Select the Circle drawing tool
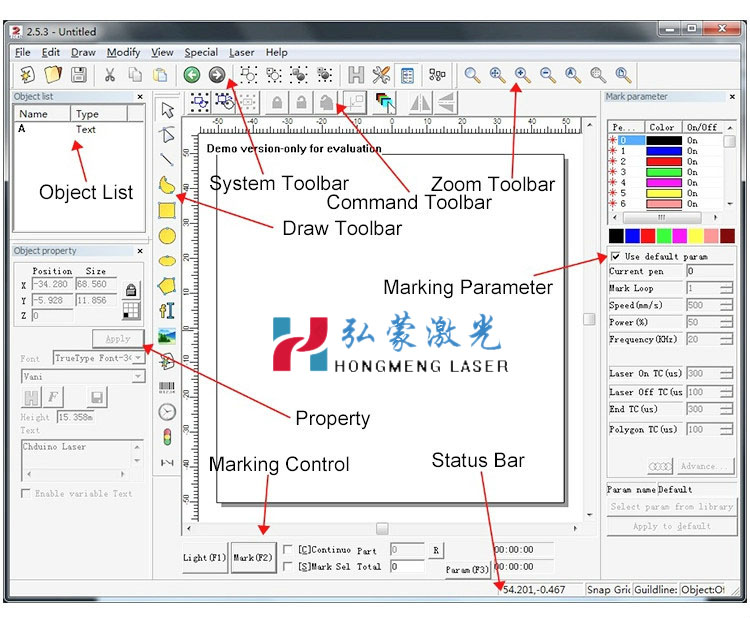 click(167, 236)
